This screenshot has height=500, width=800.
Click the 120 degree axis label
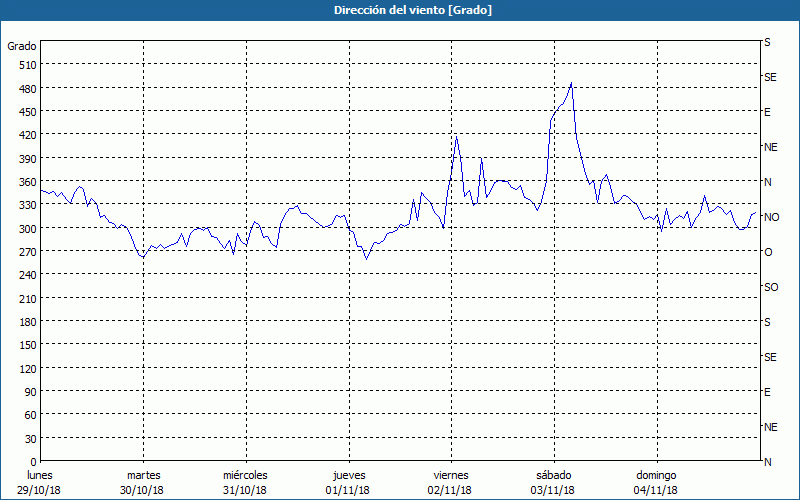pyautogui.click(x=28, y=368)
